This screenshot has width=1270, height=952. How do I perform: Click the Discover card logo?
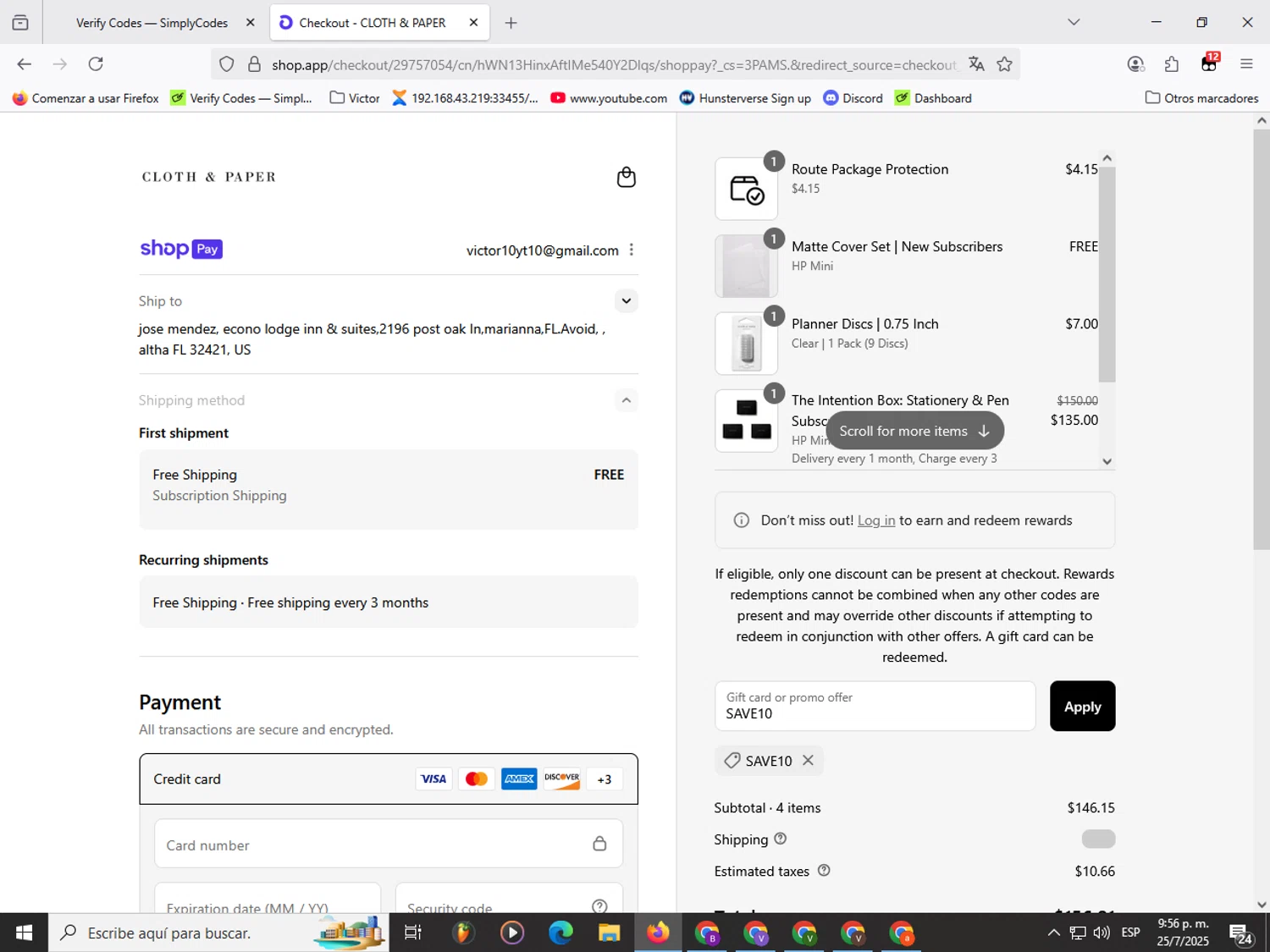(561, 779)
